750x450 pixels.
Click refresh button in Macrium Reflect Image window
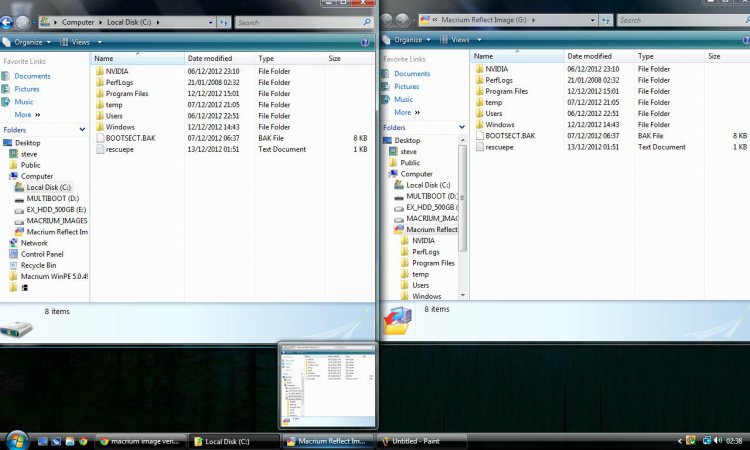[606, 20]
